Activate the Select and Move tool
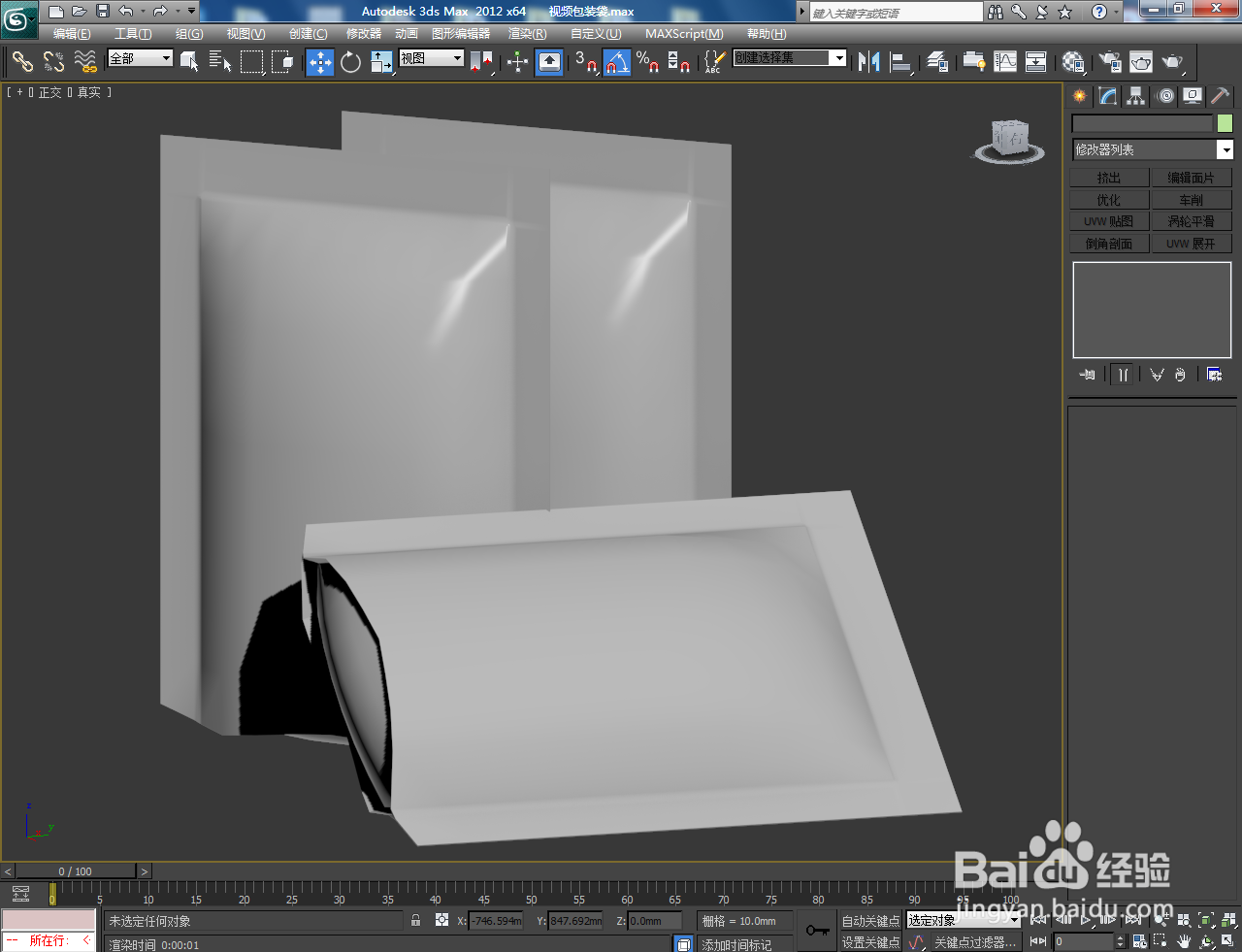Viewport: 1242px width, 952px height. point(320,61)
